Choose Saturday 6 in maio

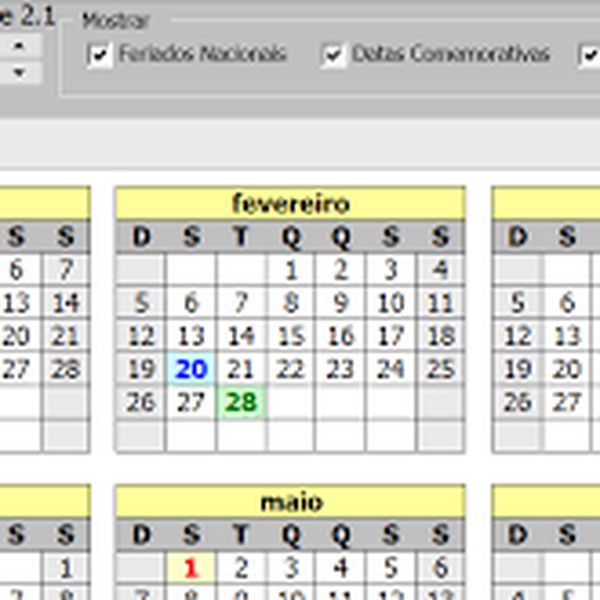tap(441, 568)
